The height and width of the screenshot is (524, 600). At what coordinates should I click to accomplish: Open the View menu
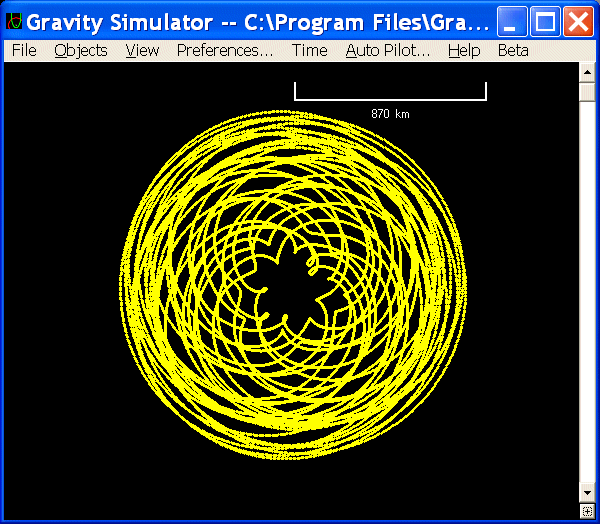[142, 51]
